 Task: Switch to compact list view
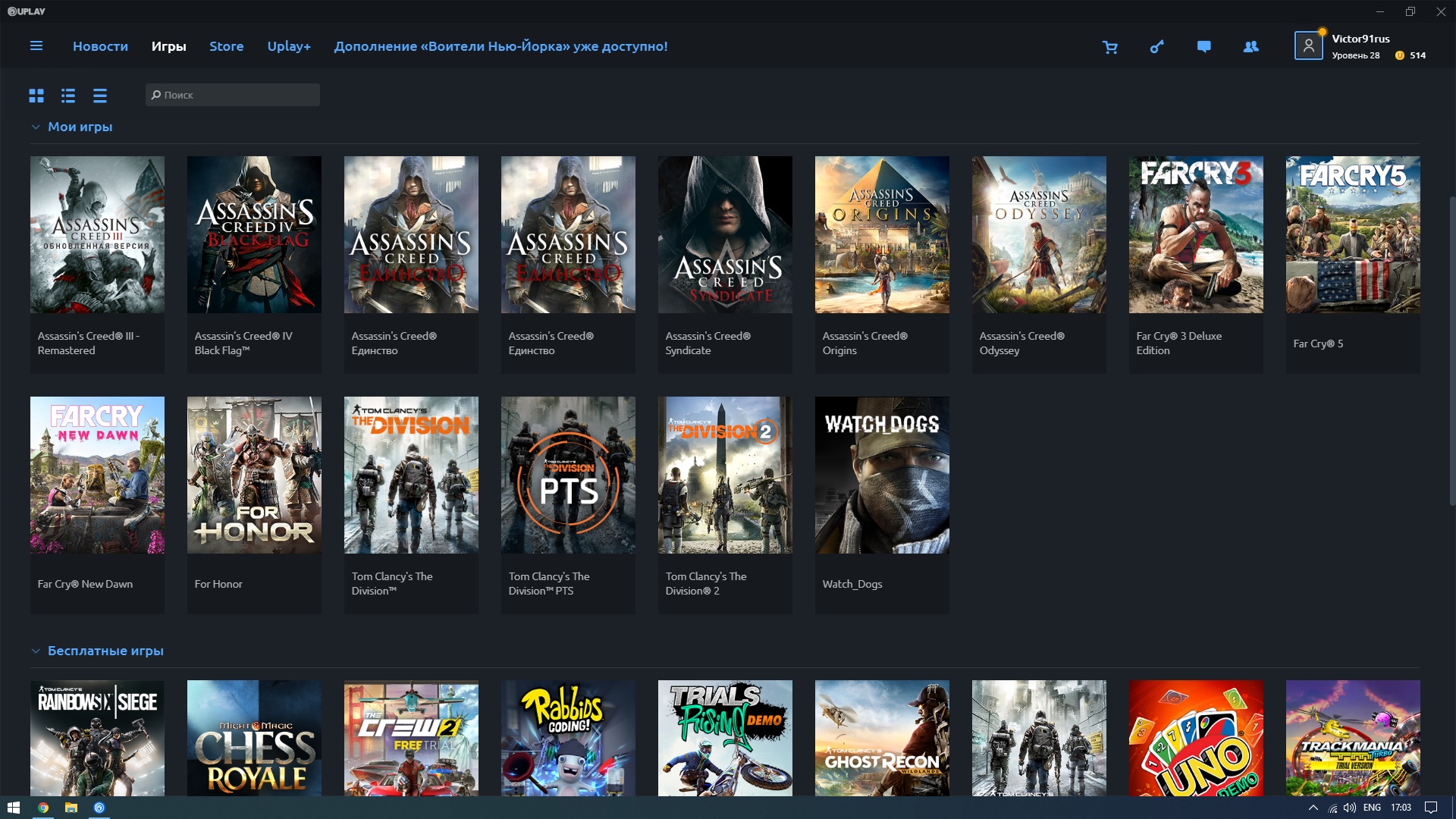100,96
